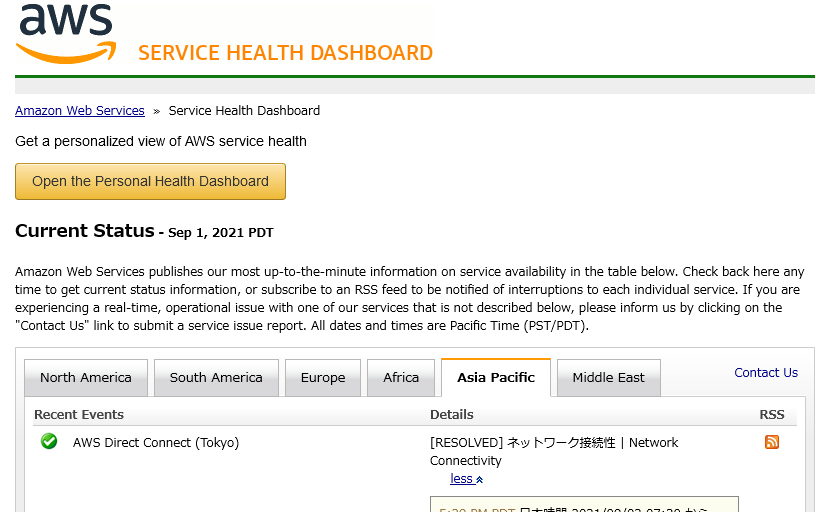The width and height of the screenshot is (816, 512).
Task: Open the Personal Health Dashboard button
Action: coord(150,181)
